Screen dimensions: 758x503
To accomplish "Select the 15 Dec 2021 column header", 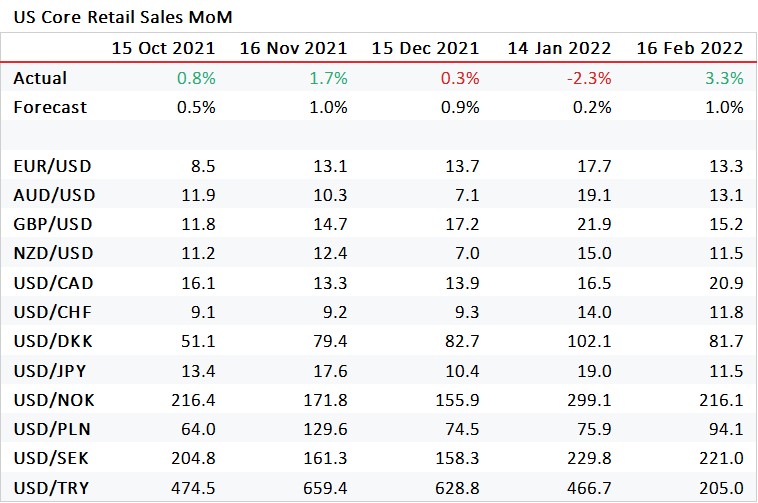I will point(425,48).
